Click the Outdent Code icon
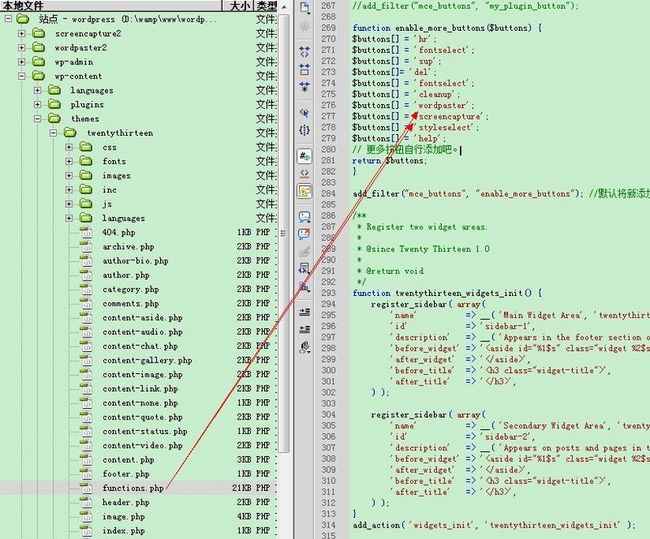The width and height of the screenshot is (650, 539). pyautogui.click(x=305, y=329)
